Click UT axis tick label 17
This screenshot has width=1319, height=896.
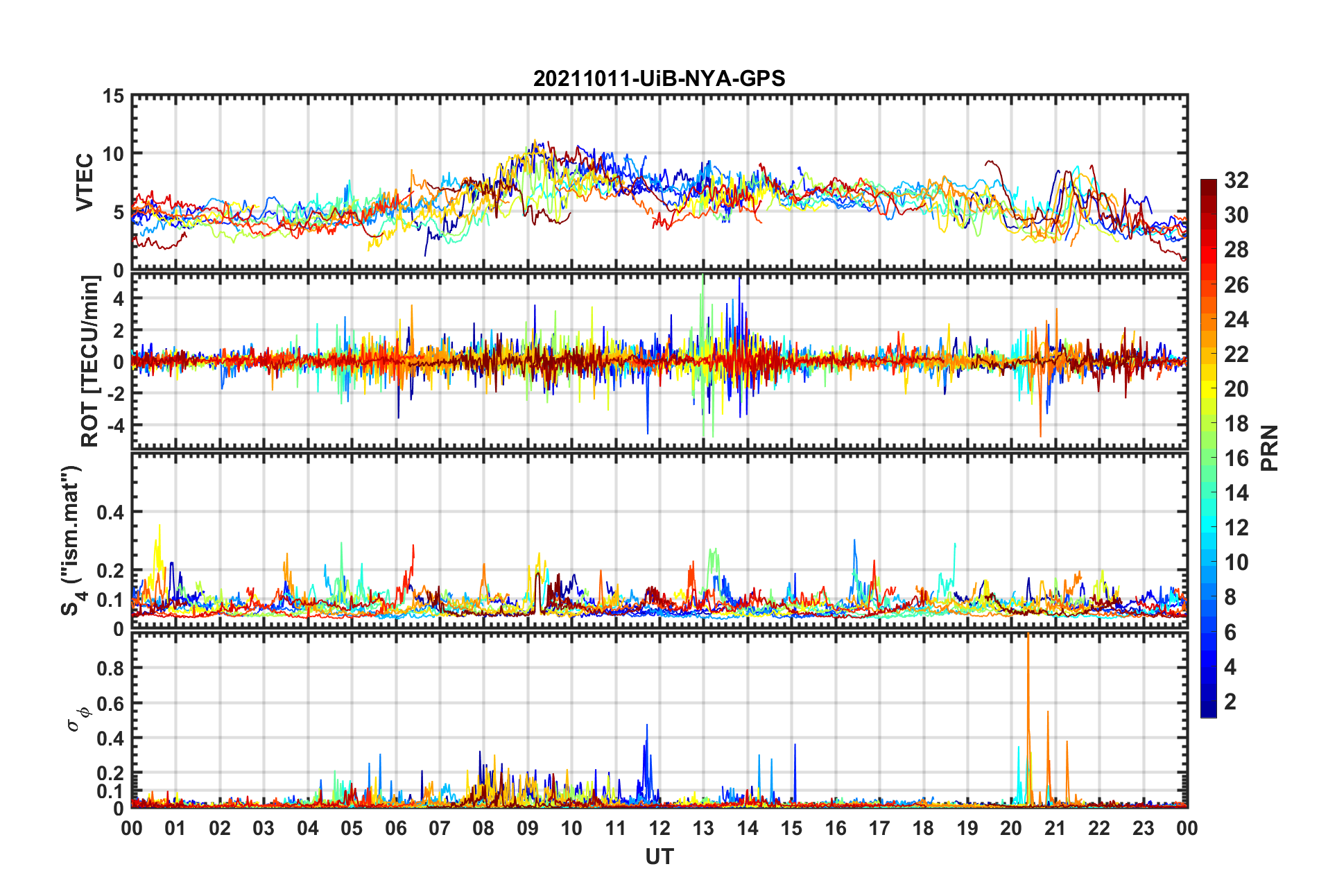(x=879, y=828)
